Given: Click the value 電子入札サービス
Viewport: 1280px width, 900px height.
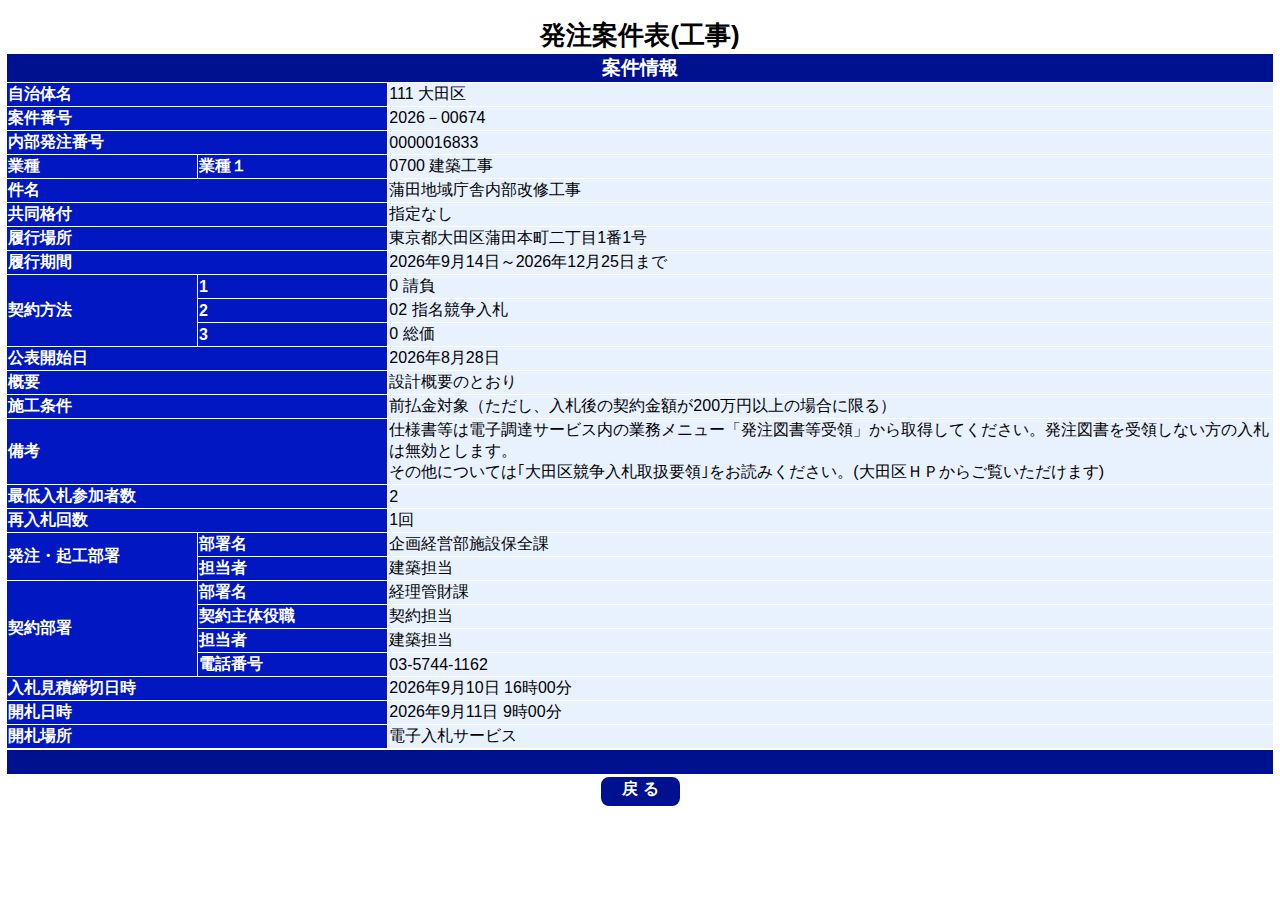Looking at the screenshot, I should click(x=453, y=736).
